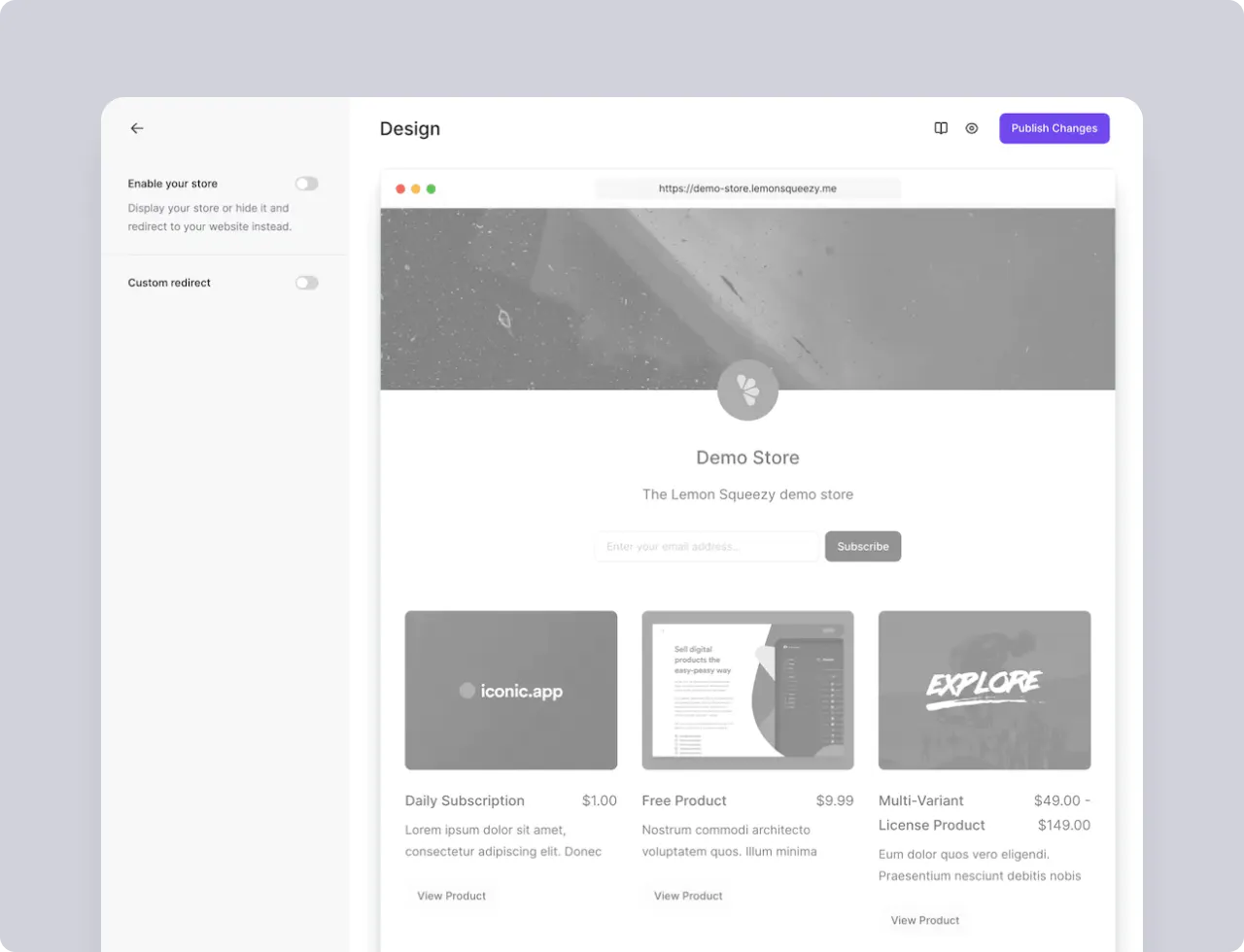Select the Daily Subscription product title

click(465, 800)
